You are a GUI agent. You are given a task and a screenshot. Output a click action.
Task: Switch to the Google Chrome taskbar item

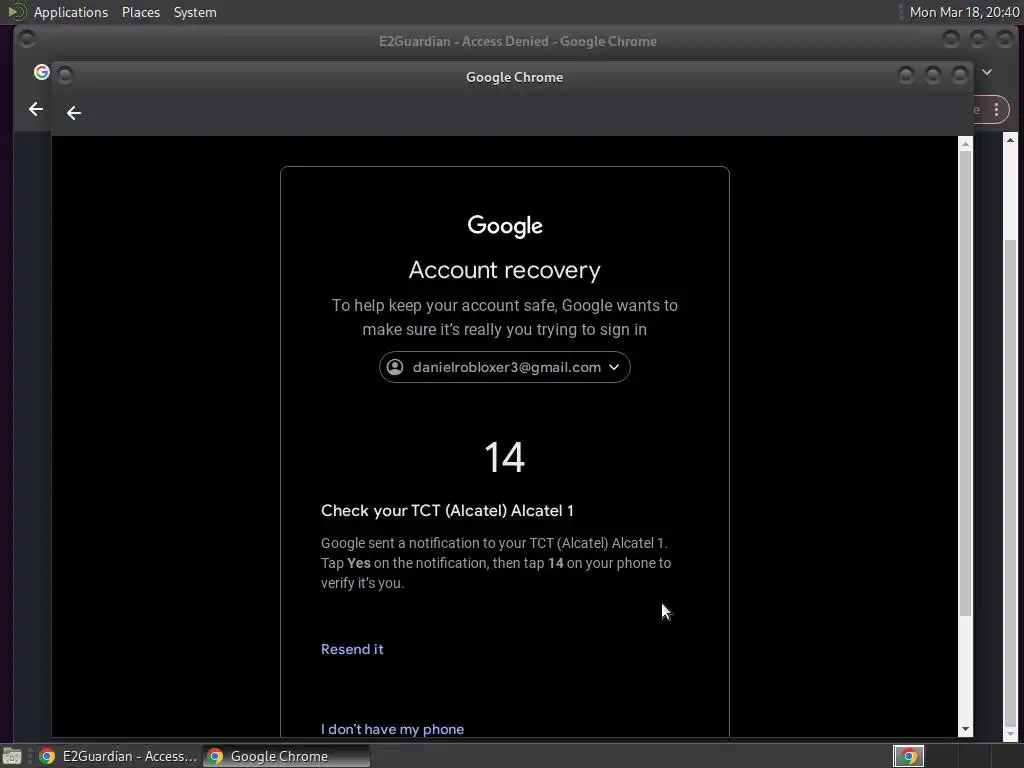point(286,756)
